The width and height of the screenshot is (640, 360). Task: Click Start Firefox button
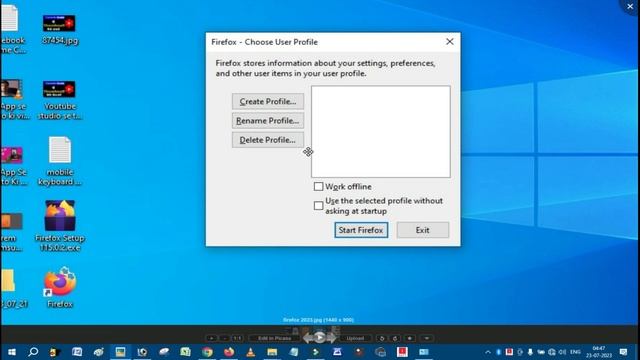click(x=361, y=230)
